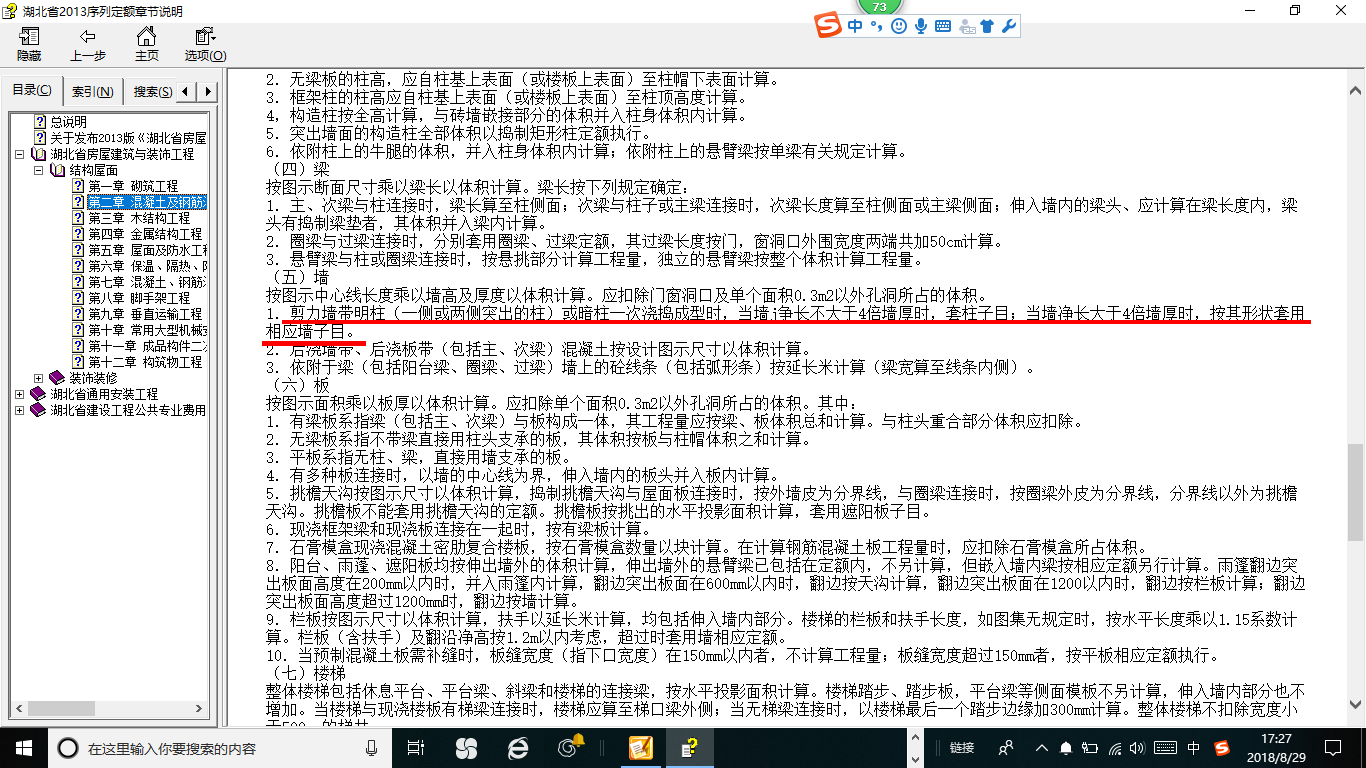Open the Sogou skin shirt icon
Viewport: 1366px width, 768px height.
coord(987,26)
